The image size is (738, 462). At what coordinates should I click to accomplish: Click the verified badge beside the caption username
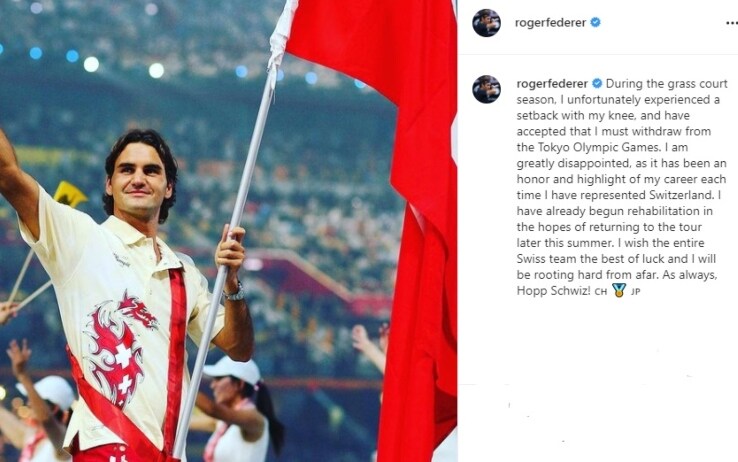coord(597,84)
